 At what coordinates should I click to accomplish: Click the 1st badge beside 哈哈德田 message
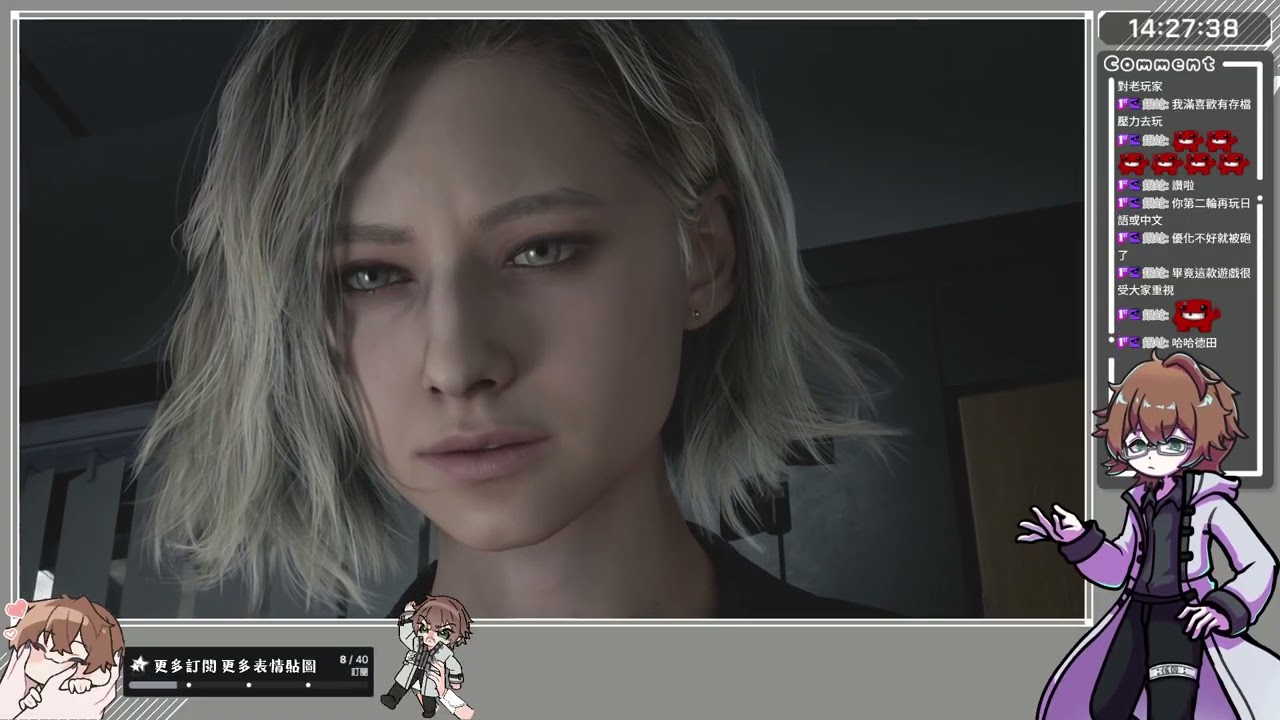pos(1123,343)
